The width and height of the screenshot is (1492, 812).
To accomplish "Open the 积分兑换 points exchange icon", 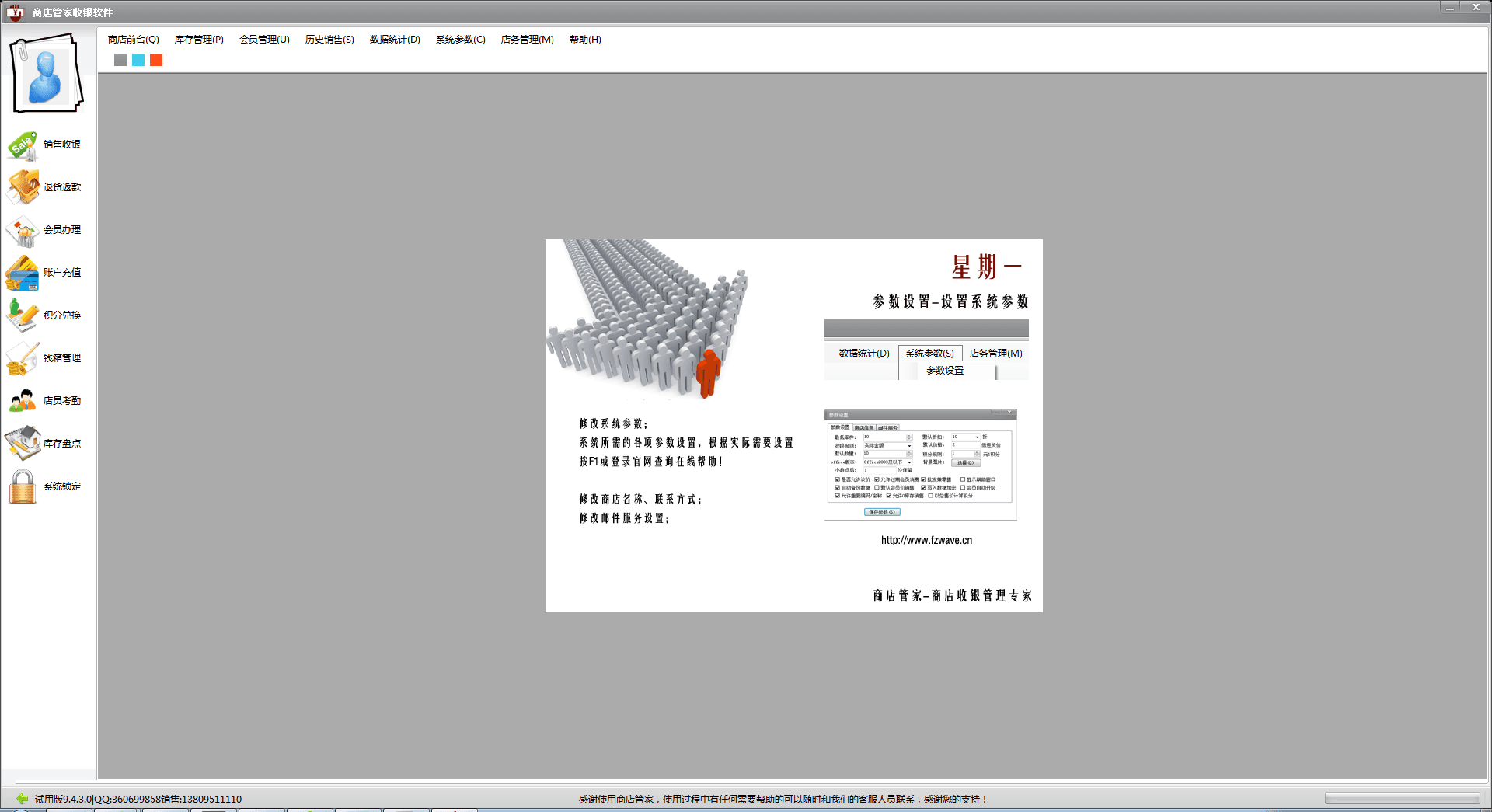I will pyautogui.click(x=23, y=315).
